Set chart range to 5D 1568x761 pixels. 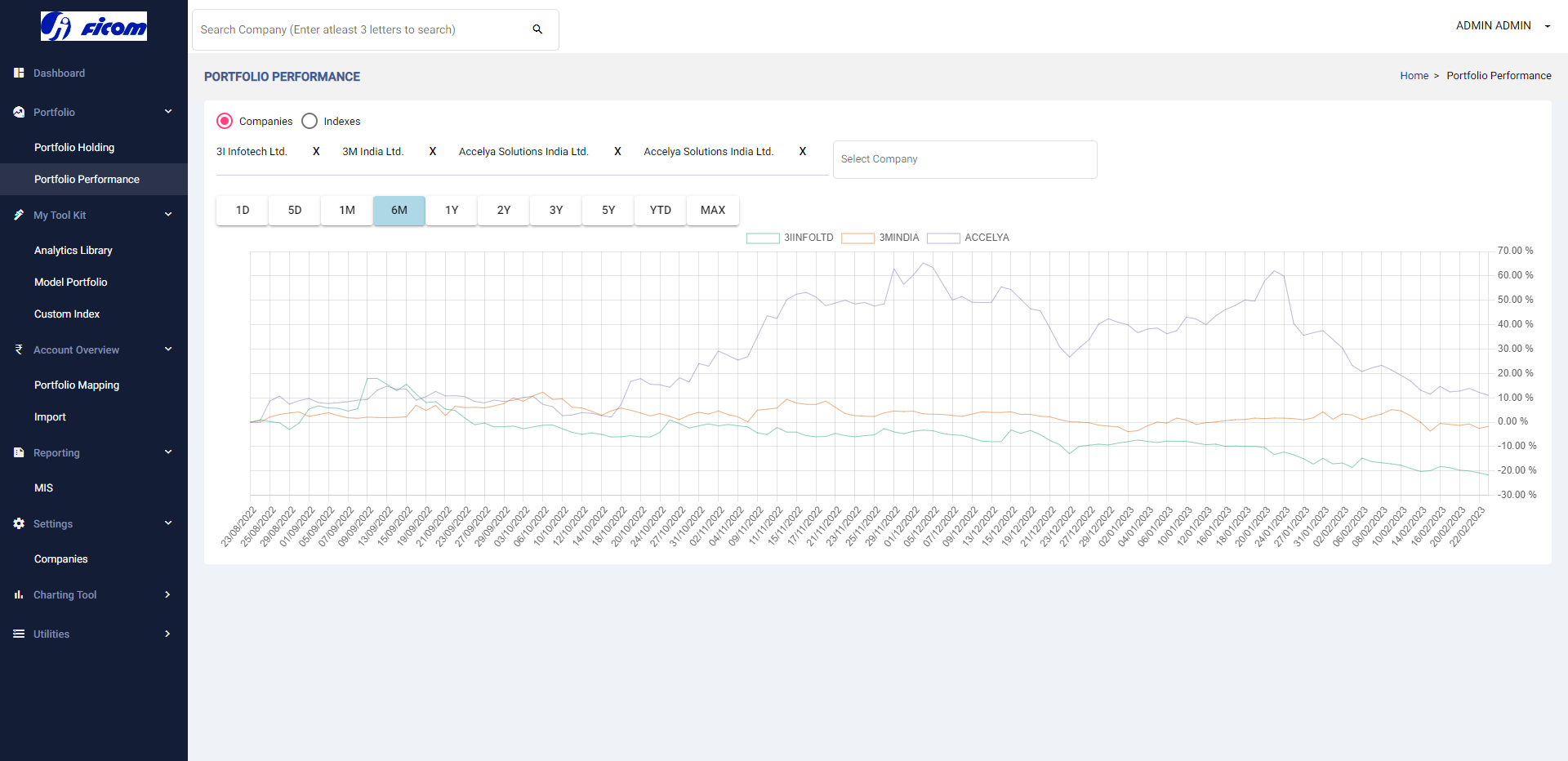point(295,211)
